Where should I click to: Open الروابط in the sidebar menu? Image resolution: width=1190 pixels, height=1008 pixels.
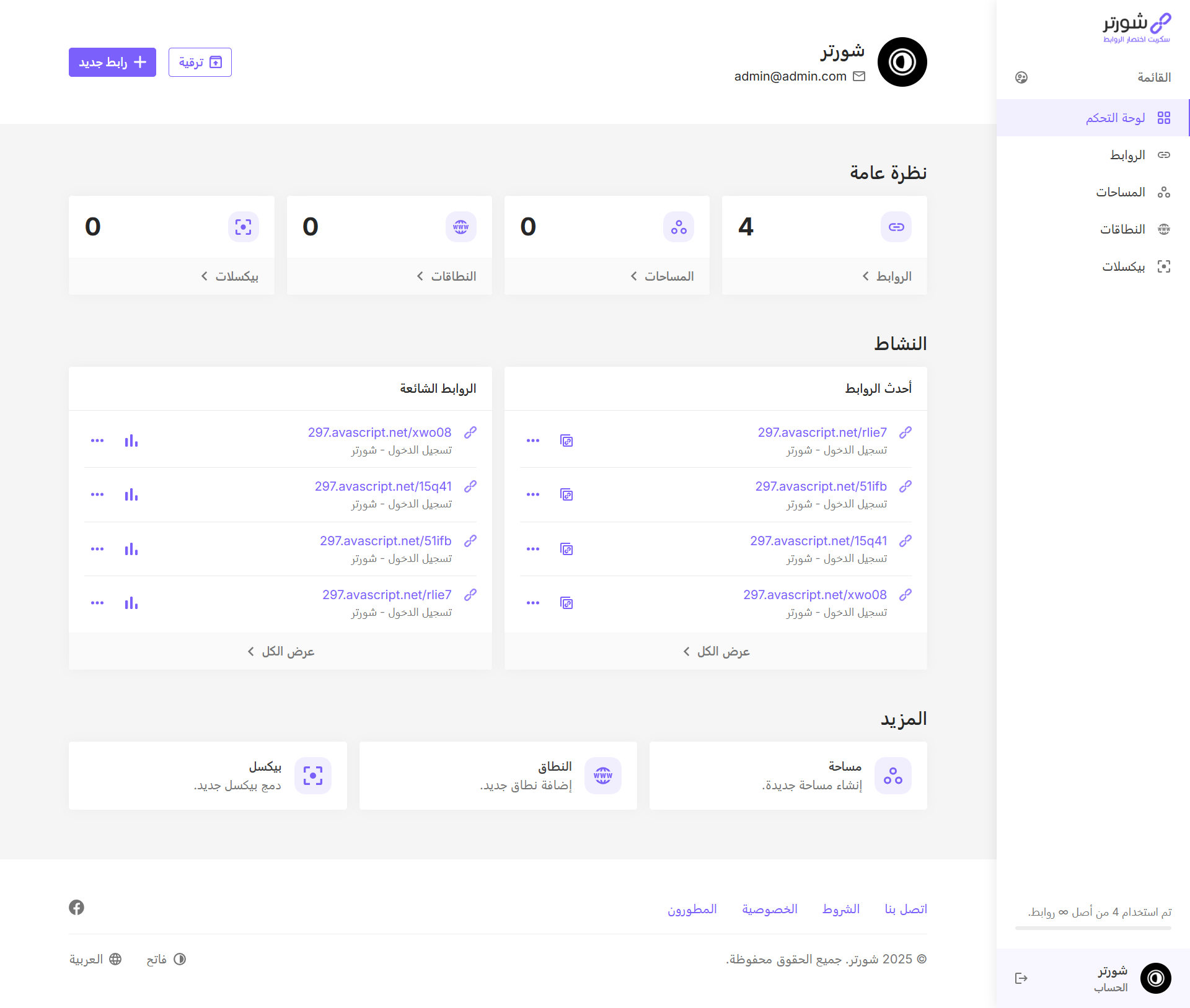click(x=1093, y=155)
